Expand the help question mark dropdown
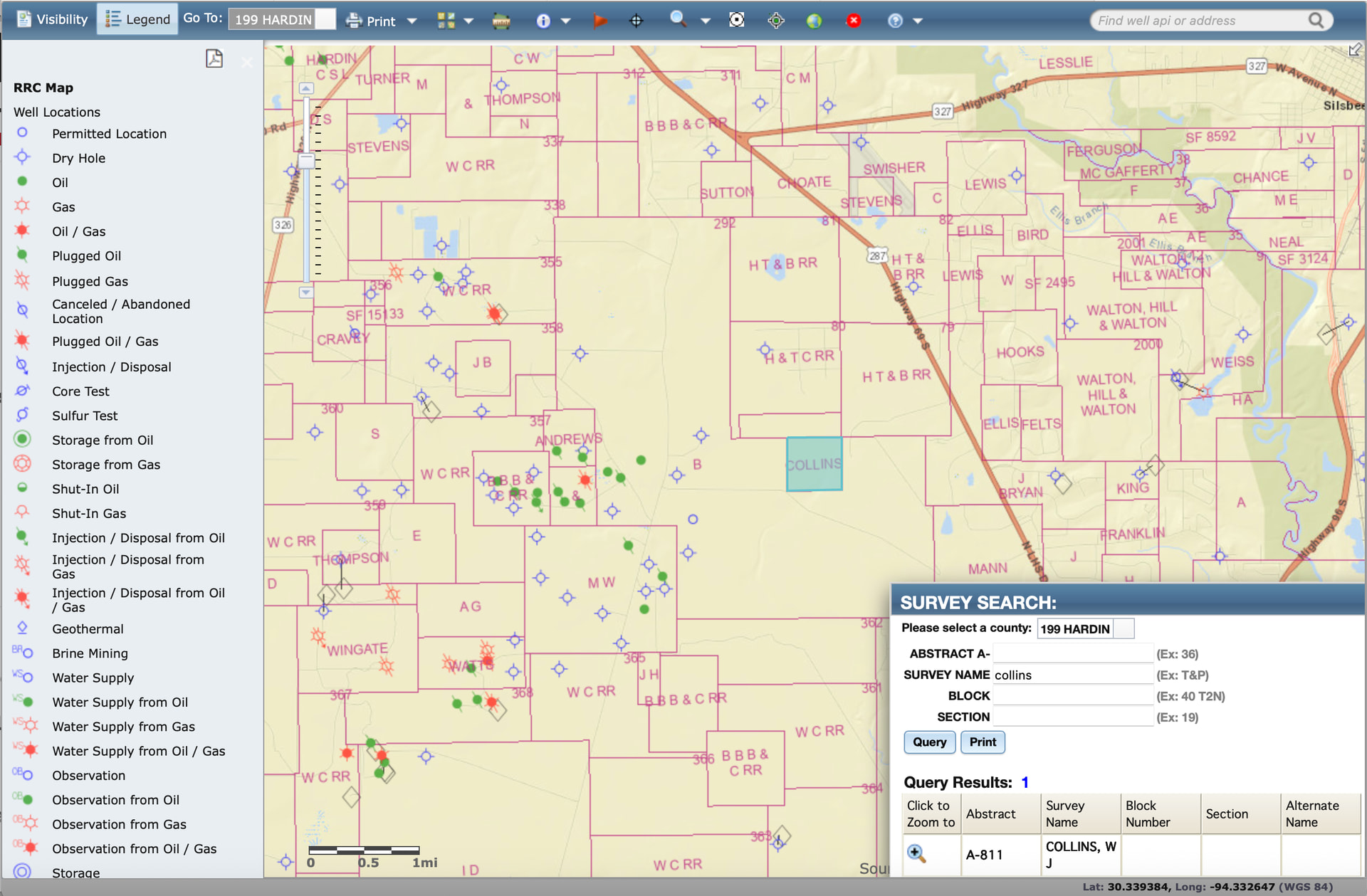Image resolution: width=1367 pixels, height=896 pixels. coord(918,21)
